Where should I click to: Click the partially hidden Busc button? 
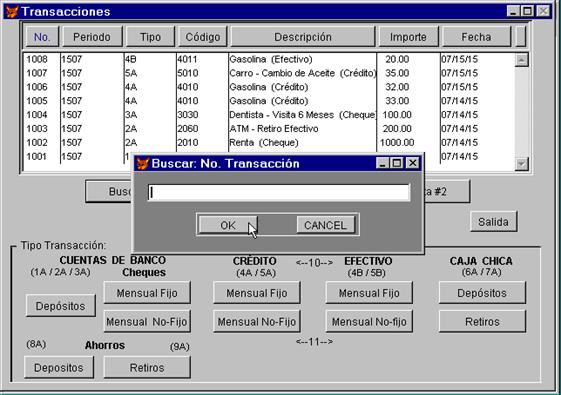(109, 191)
